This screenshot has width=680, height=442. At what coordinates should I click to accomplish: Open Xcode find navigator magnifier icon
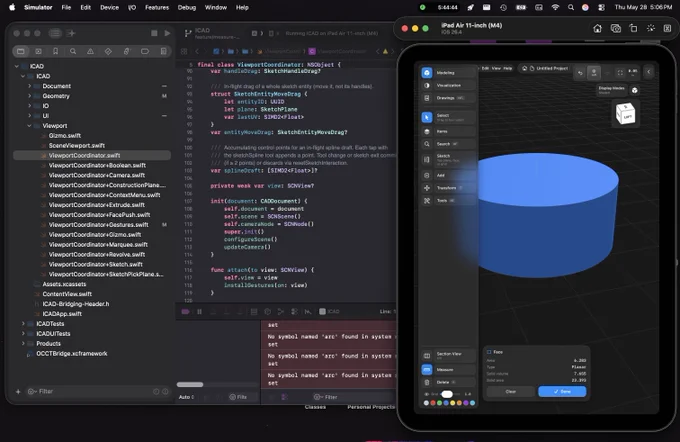(73, 51)
